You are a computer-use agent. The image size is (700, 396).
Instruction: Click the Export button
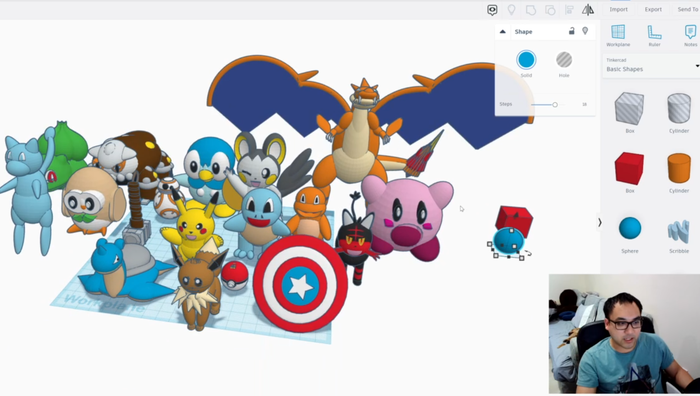click(x=653, y=9)
